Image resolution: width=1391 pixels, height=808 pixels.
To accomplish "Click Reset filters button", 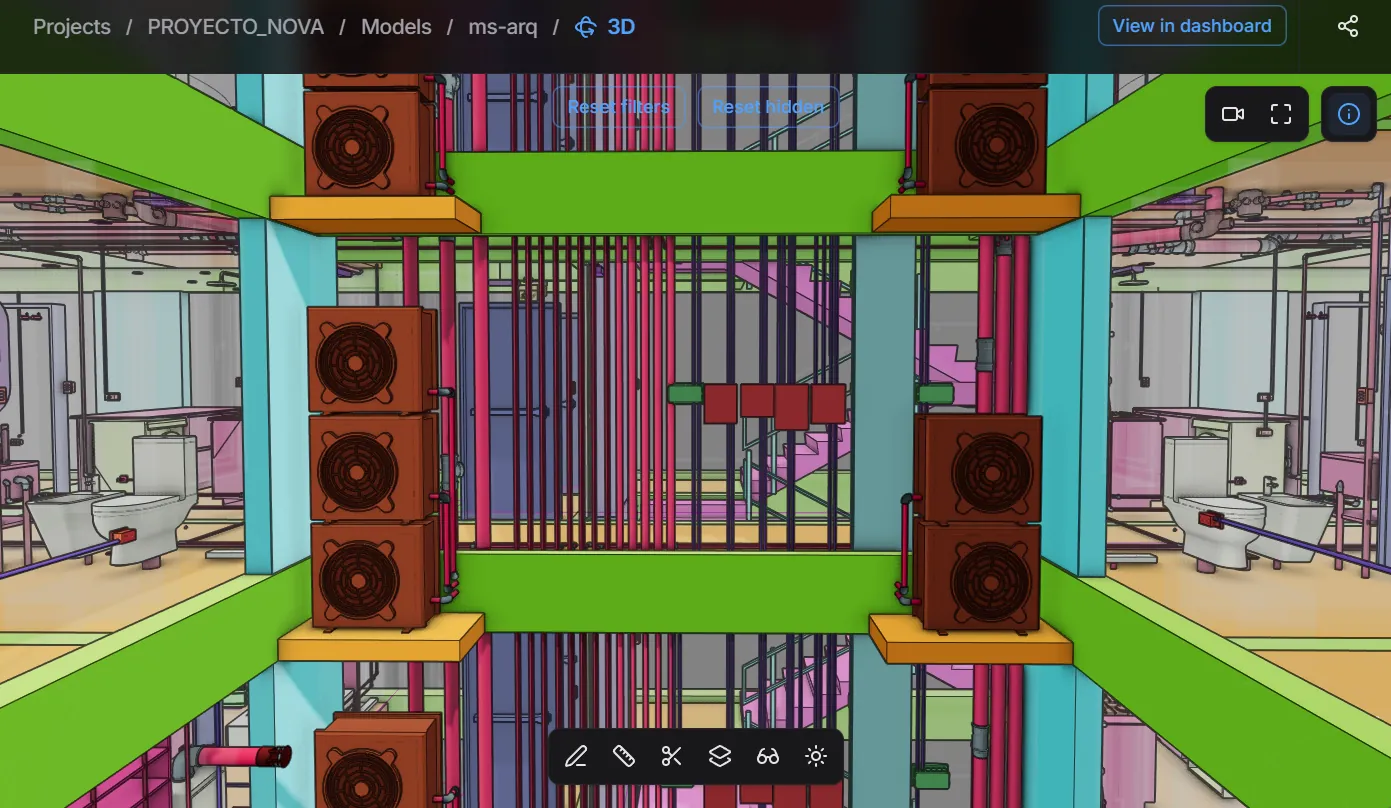I will point(619,107).
